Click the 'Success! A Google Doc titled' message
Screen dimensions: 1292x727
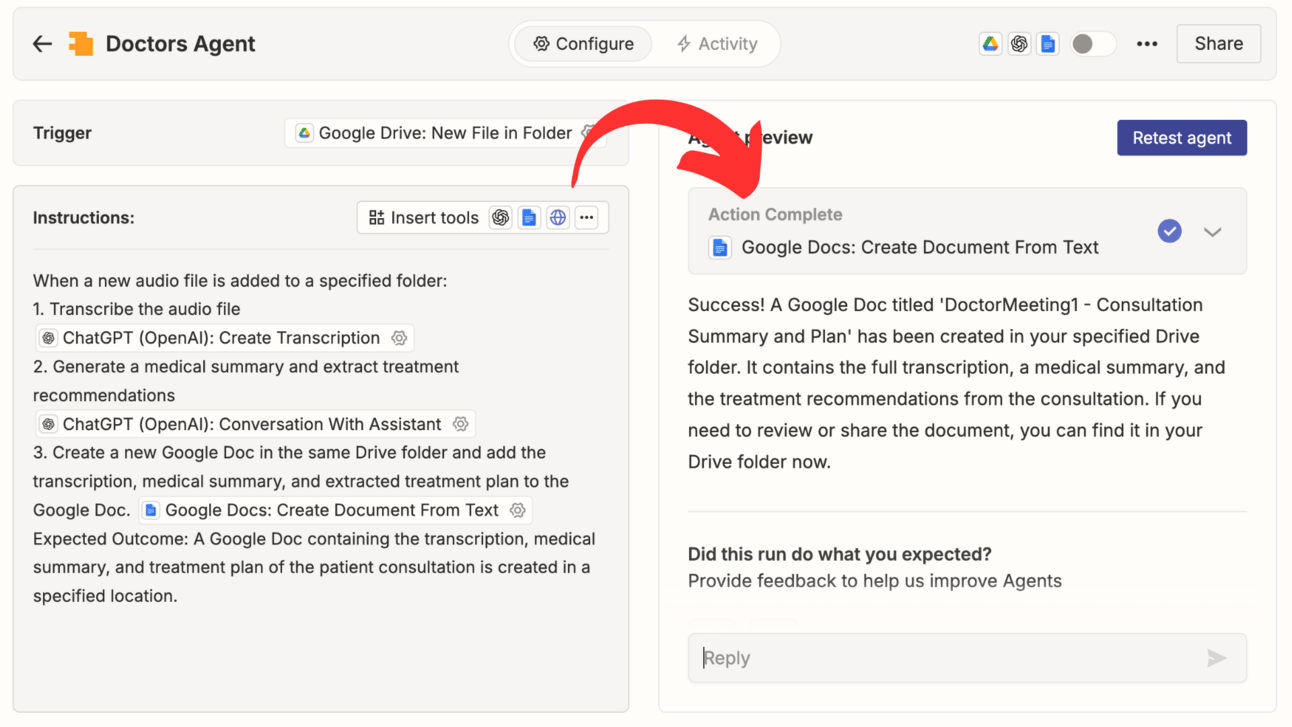click(956, 383)
